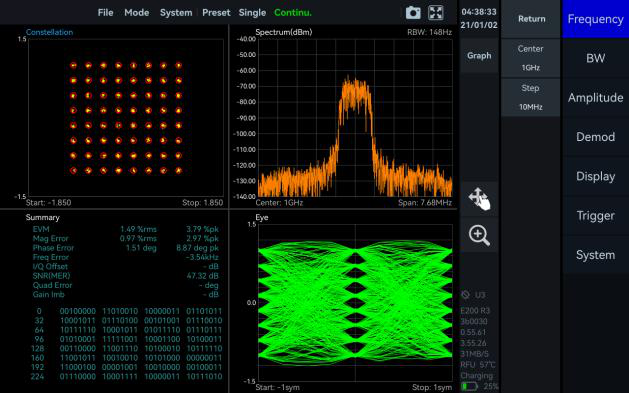Click the EVM 1.49 %rms value

point(138,229)
